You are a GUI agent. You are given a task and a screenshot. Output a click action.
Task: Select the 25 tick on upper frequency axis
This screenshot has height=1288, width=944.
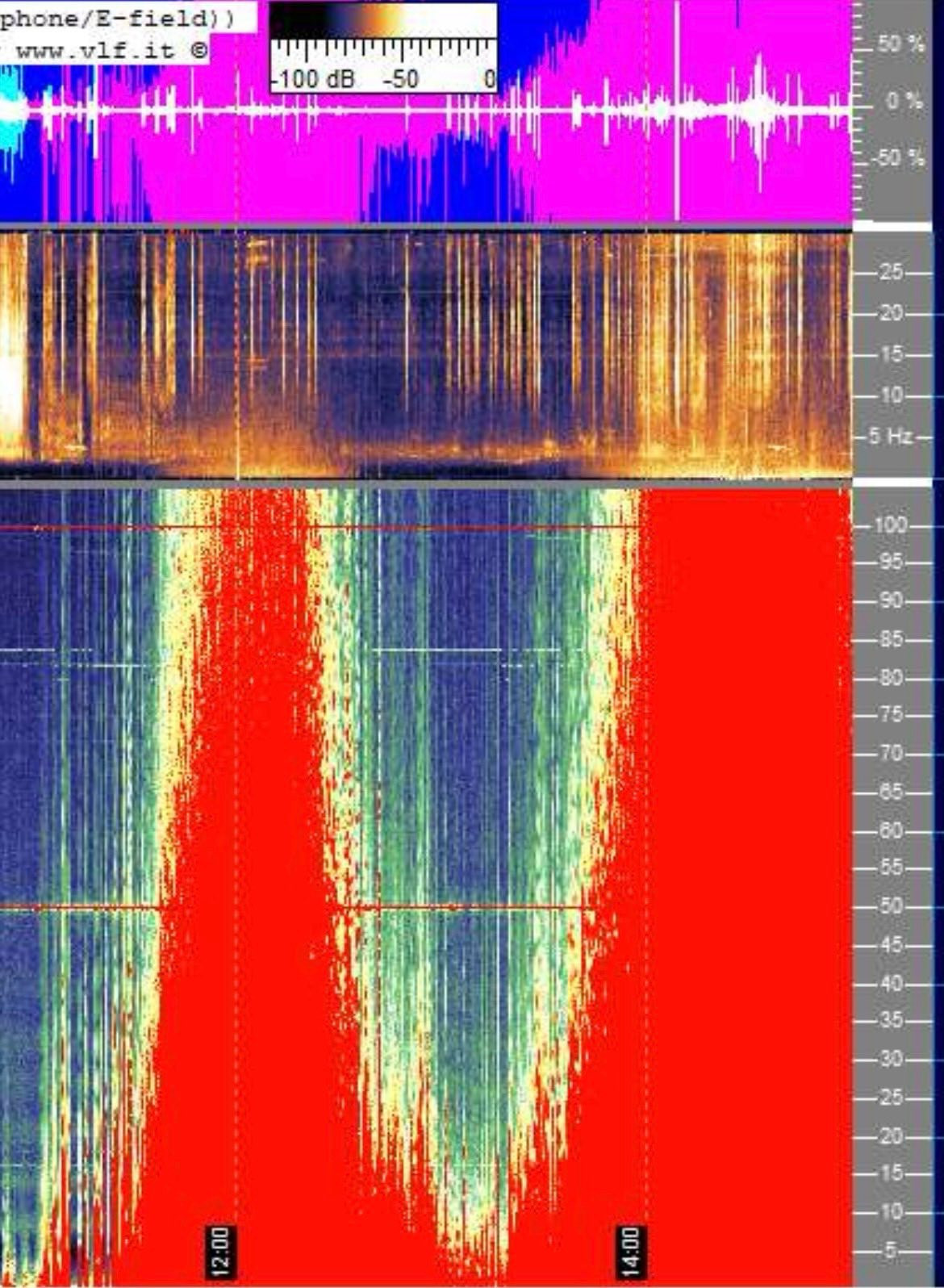point(891,272)
